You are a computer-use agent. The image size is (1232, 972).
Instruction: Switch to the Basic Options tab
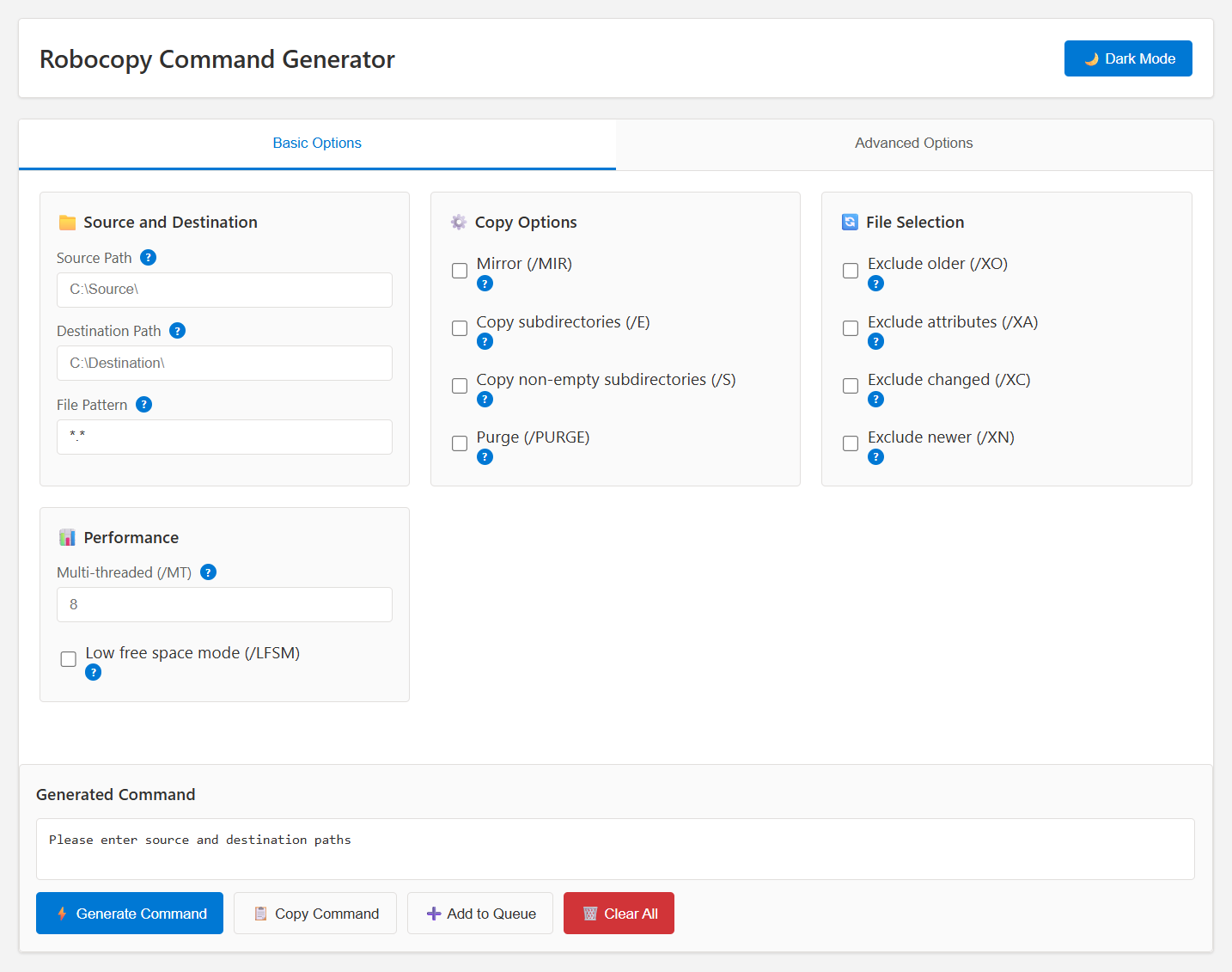317,144
